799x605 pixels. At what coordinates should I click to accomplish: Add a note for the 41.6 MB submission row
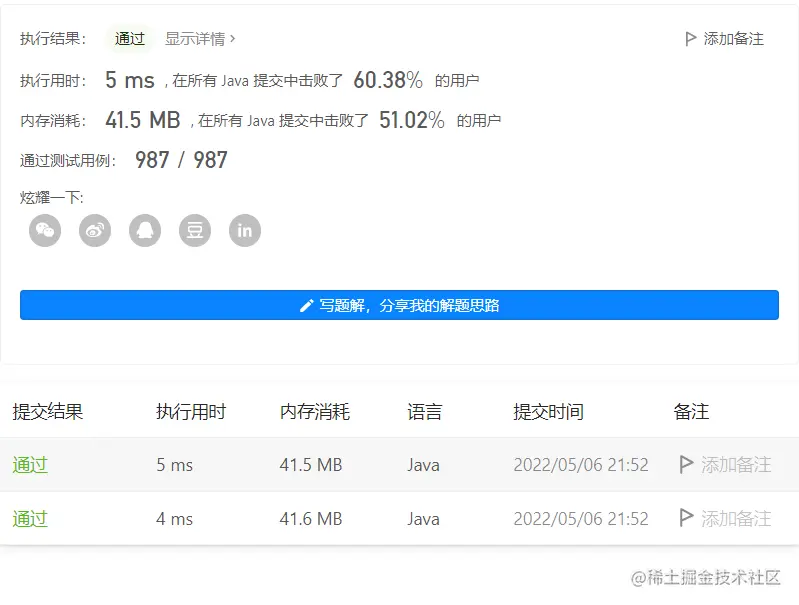point(726,518)
